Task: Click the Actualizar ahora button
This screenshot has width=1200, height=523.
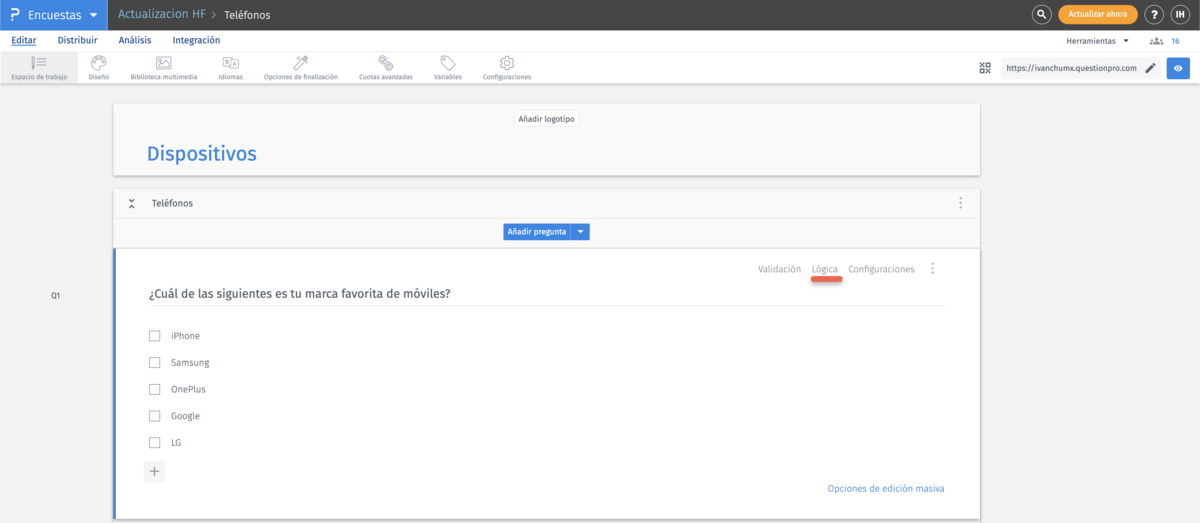Action: click(1097, 15)
